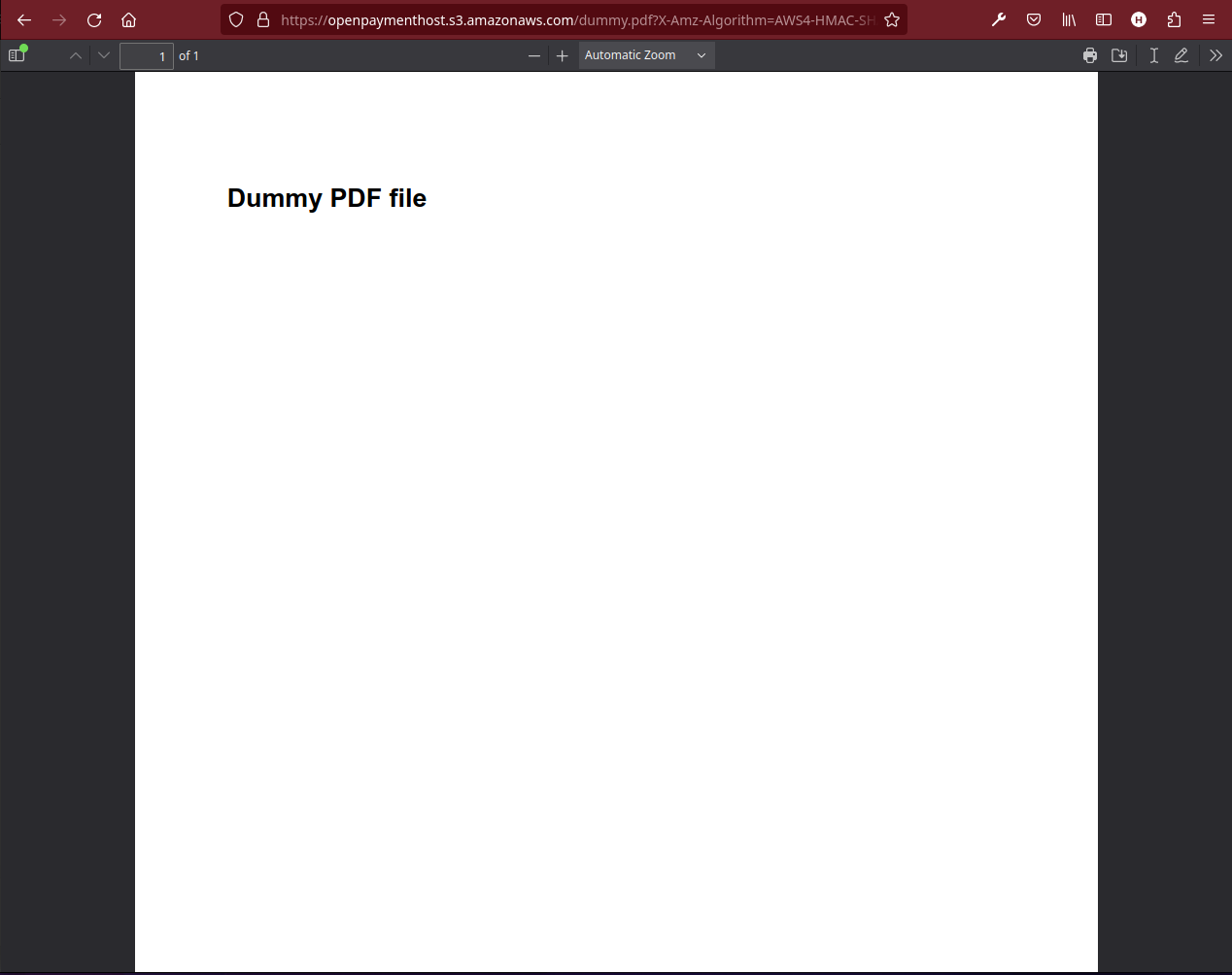Open the profile menu labeled H
The width and height of the screenshot is (1232, 975).
[x=1138, y=19]
